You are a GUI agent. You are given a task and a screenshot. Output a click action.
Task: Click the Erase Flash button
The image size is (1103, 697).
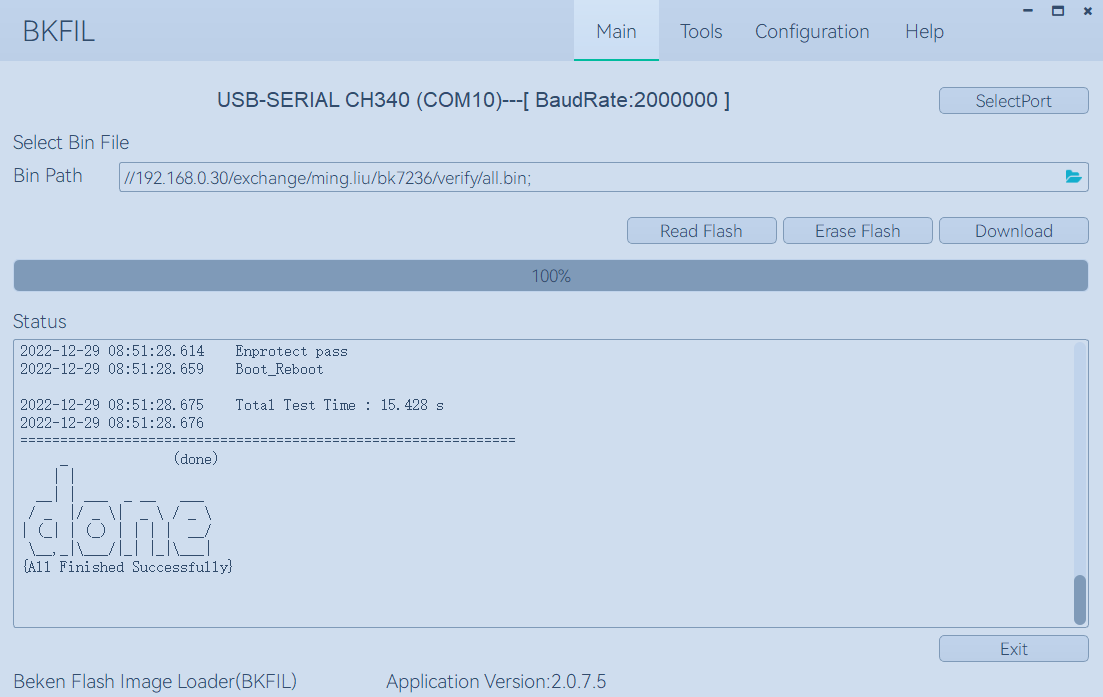857,231
